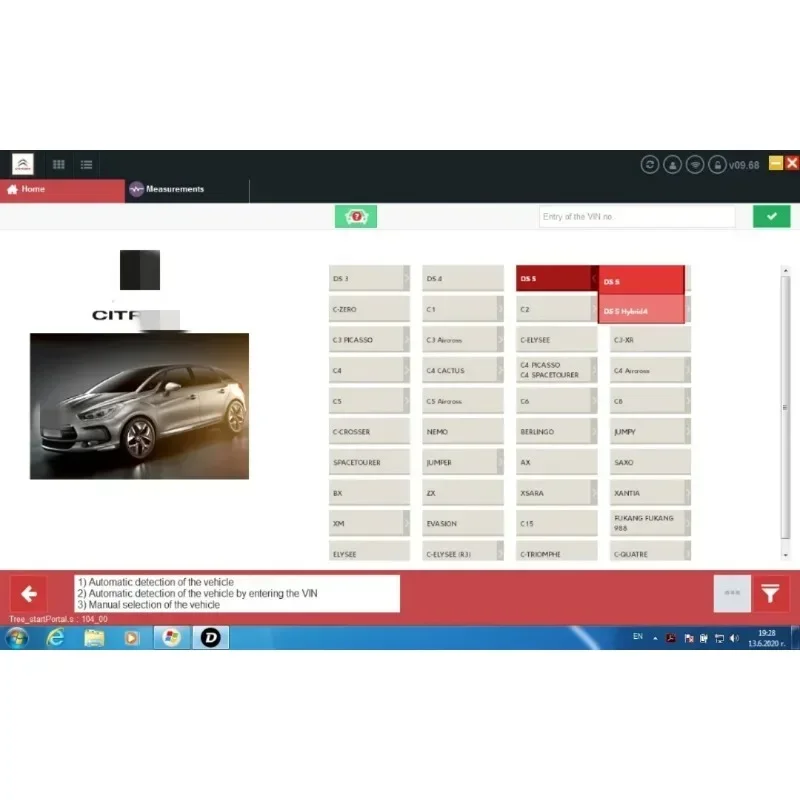This screenshot has height=800, width=800.
Task: Click automatic vehicle detection car icon
Action: tap(356, 216)
